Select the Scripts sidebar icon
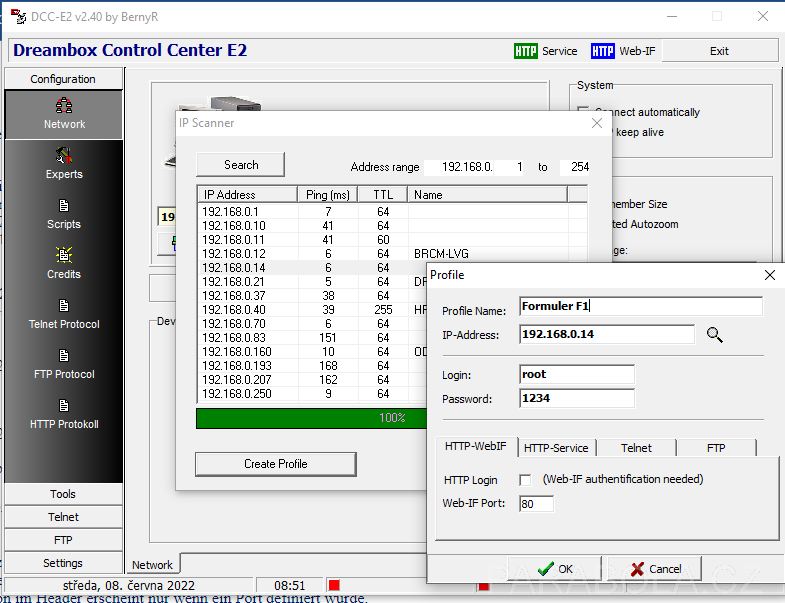 coord(64,206)
